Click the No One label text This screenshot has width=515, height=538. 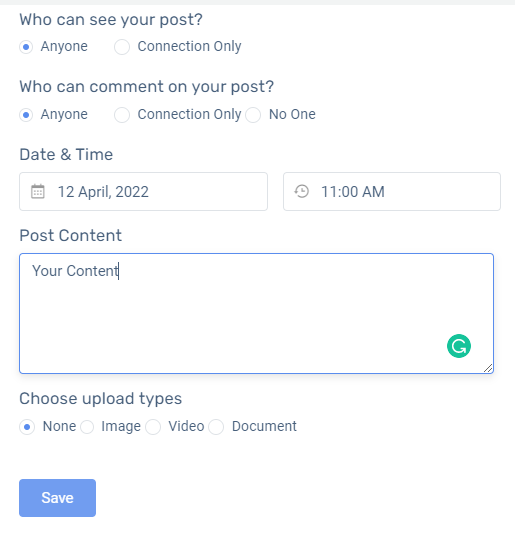coord(292,114)
